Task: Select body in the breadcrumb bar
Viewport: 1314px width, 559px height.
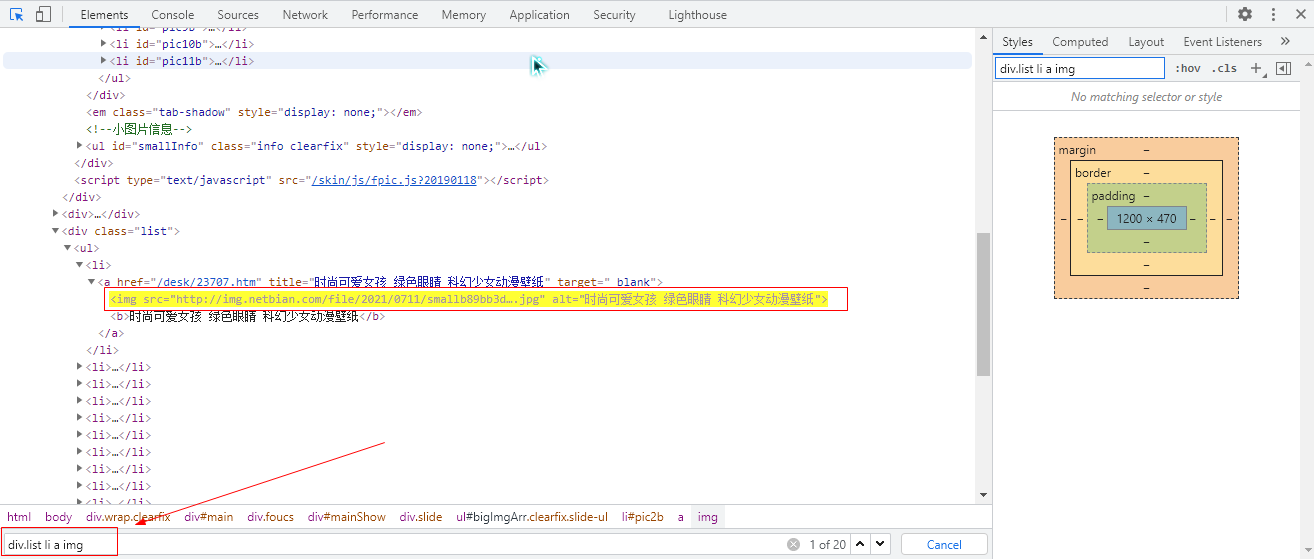Action: [x=58, y=517]
